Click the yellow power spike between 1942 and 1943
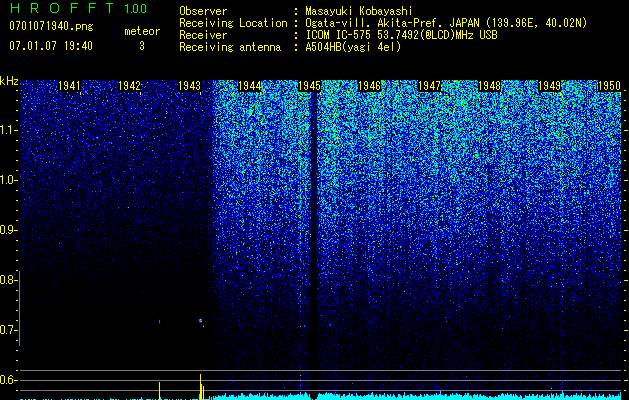This screenshot has width=629, height=400. [160, 391]
